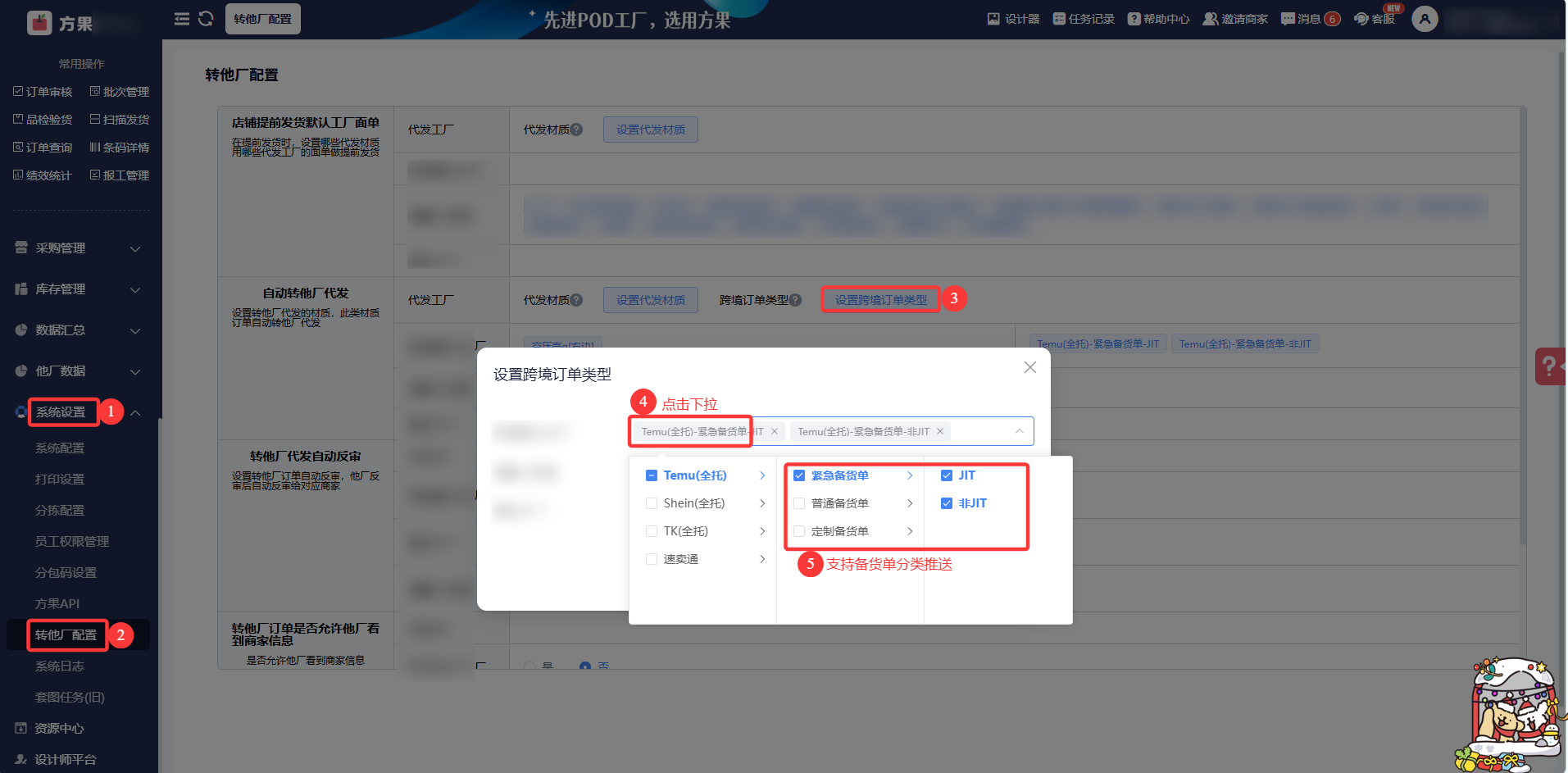Click the 订单查询 shortcut icon

pyautogui.click(x=18, y=148)
